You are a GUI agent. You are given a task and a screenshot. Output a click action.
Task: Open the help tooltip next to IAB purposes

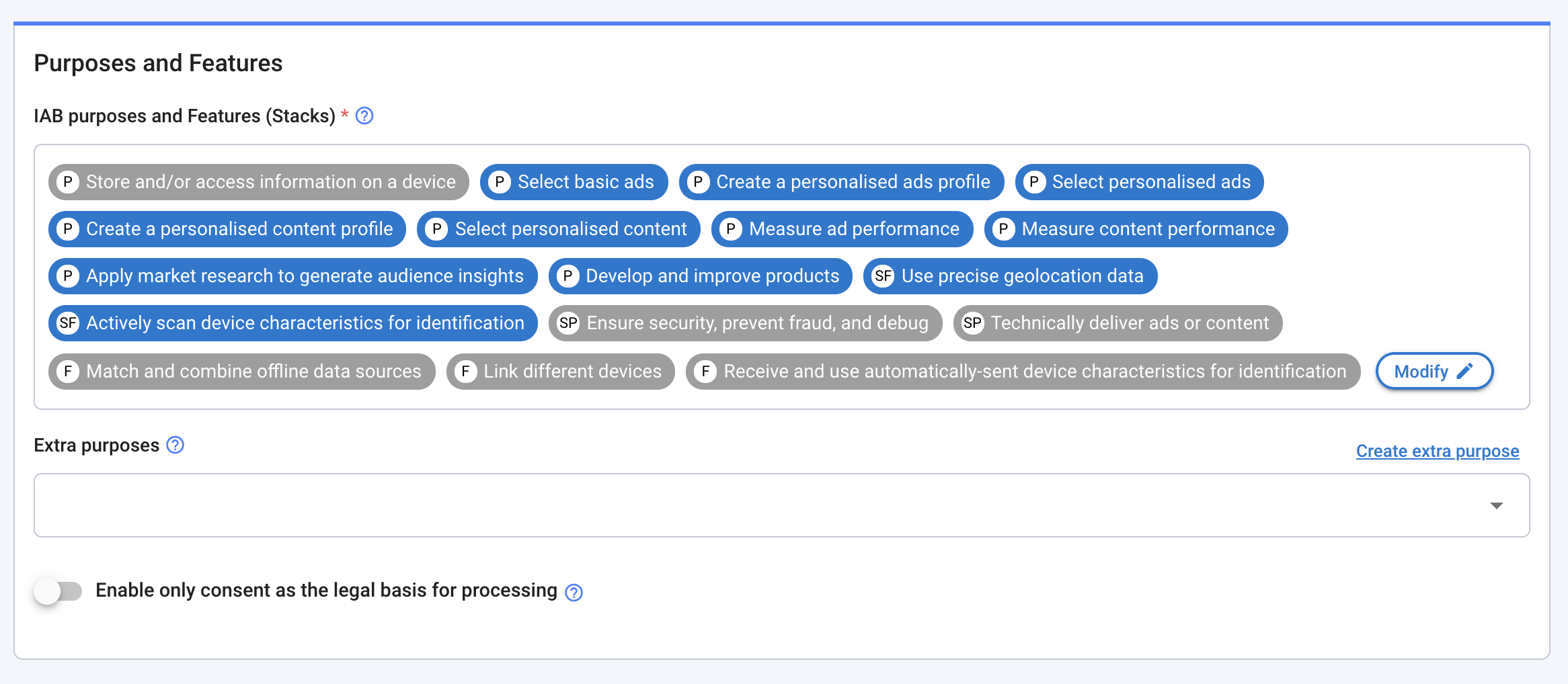point(364,116)
